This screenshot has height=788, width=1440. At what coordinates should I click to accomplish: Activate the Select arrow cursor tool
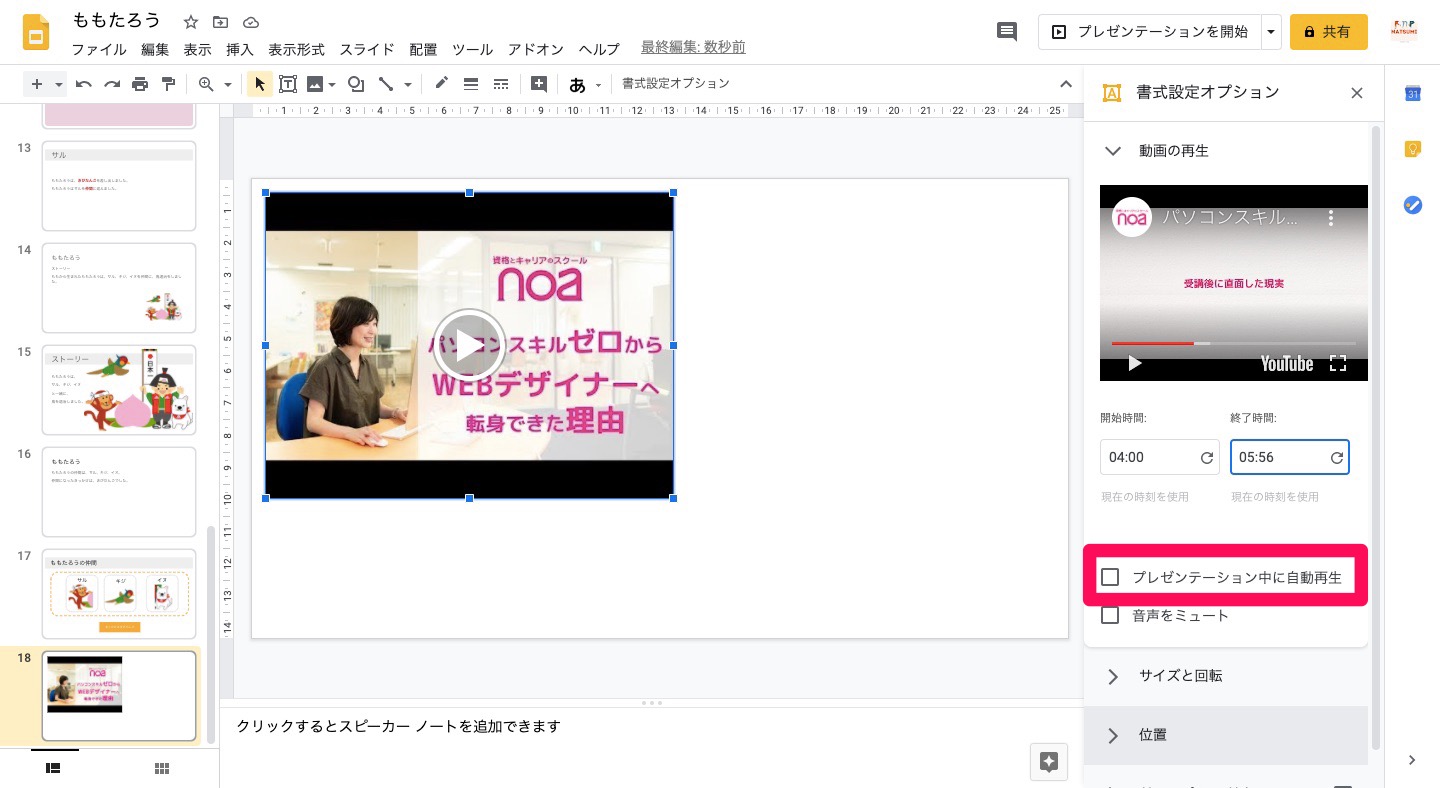point(259,84)
